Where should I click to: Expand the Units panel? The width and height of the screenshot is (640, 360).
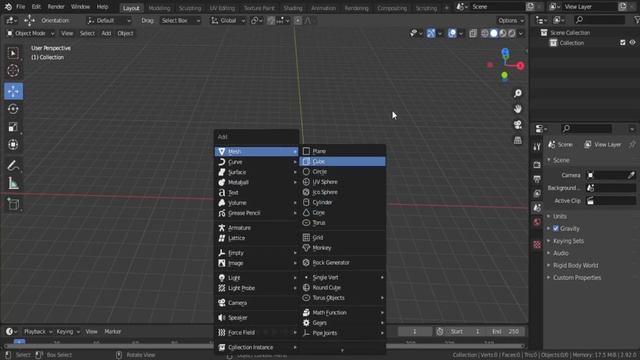[559, 216]
